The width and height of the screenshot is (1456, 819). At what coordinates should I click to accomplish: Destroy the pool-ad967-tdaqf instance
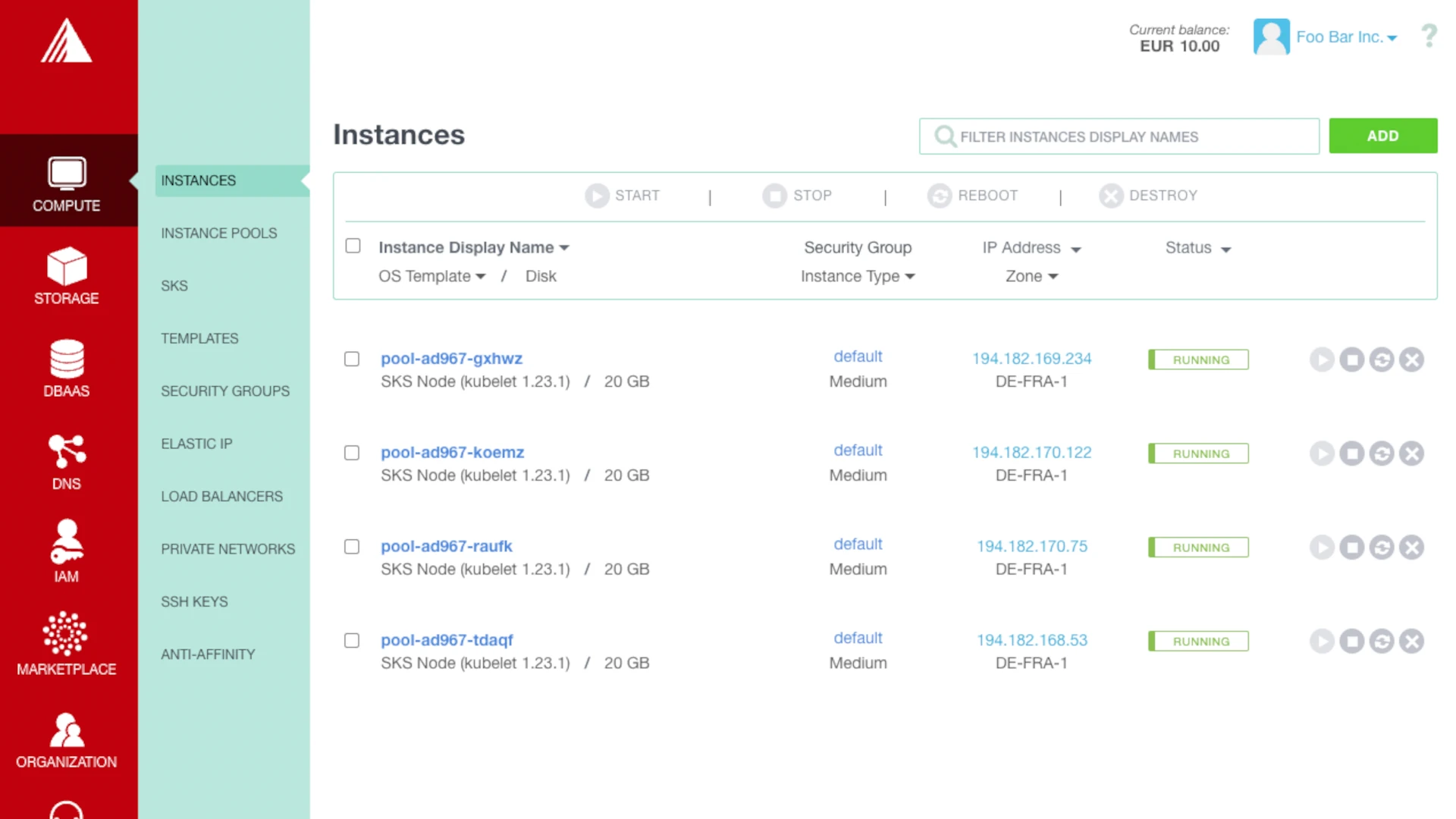(x=1412, y=641)
